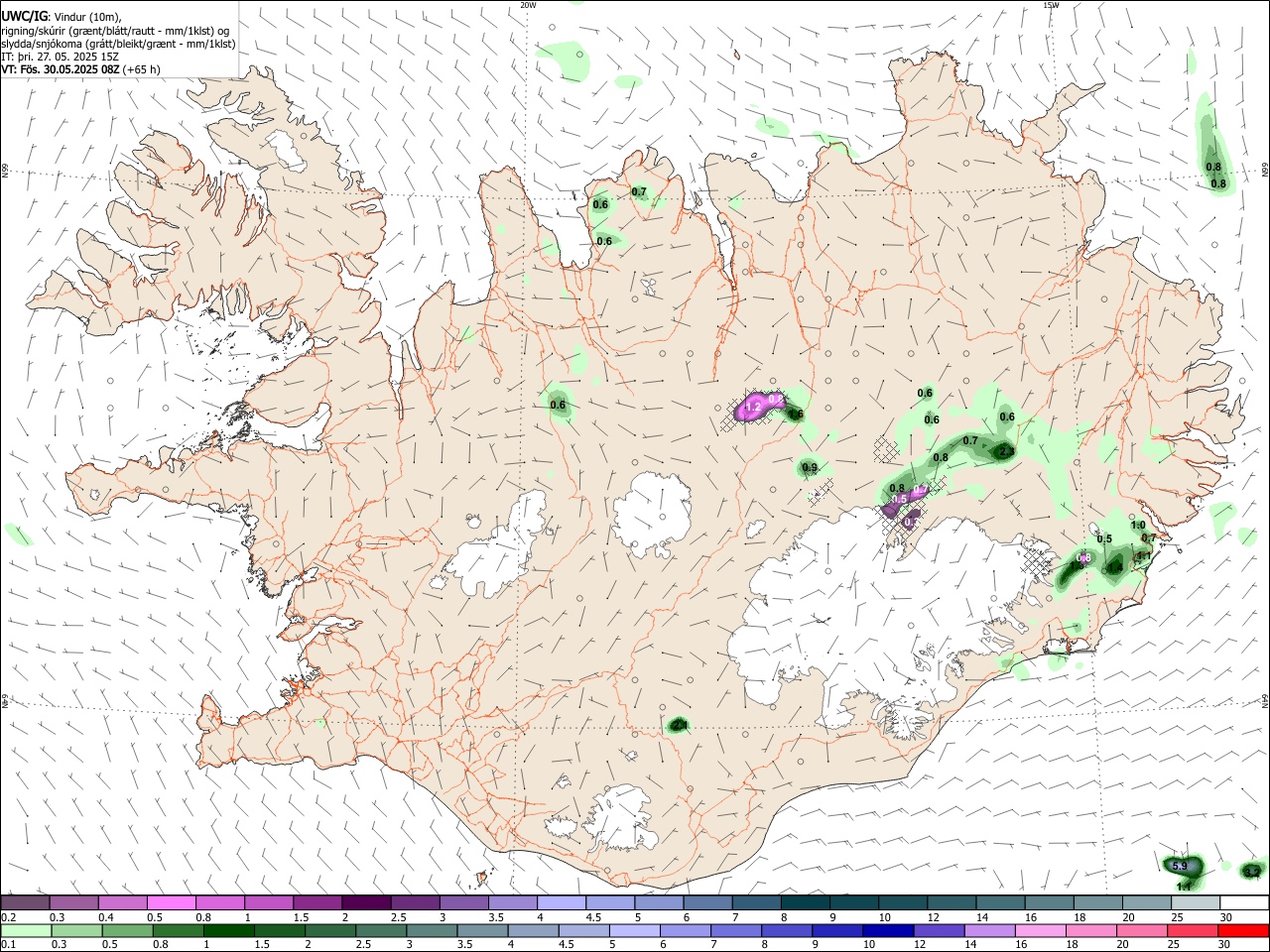
Task: Click the 5.9 rain value offshore southeast
Action: [x=1180, y=866]
